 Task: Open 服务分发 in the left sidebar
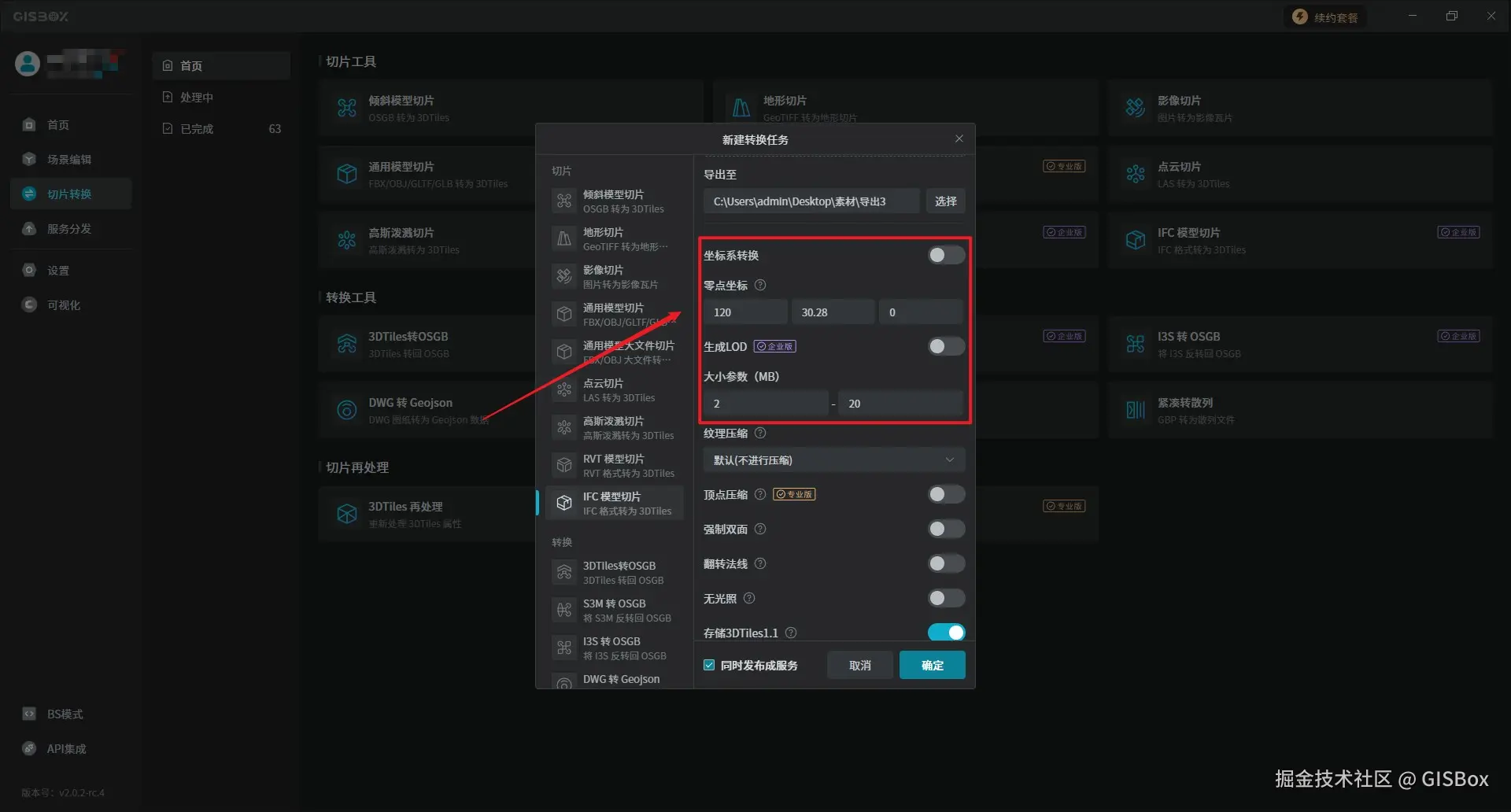click(x=71, y=228)
